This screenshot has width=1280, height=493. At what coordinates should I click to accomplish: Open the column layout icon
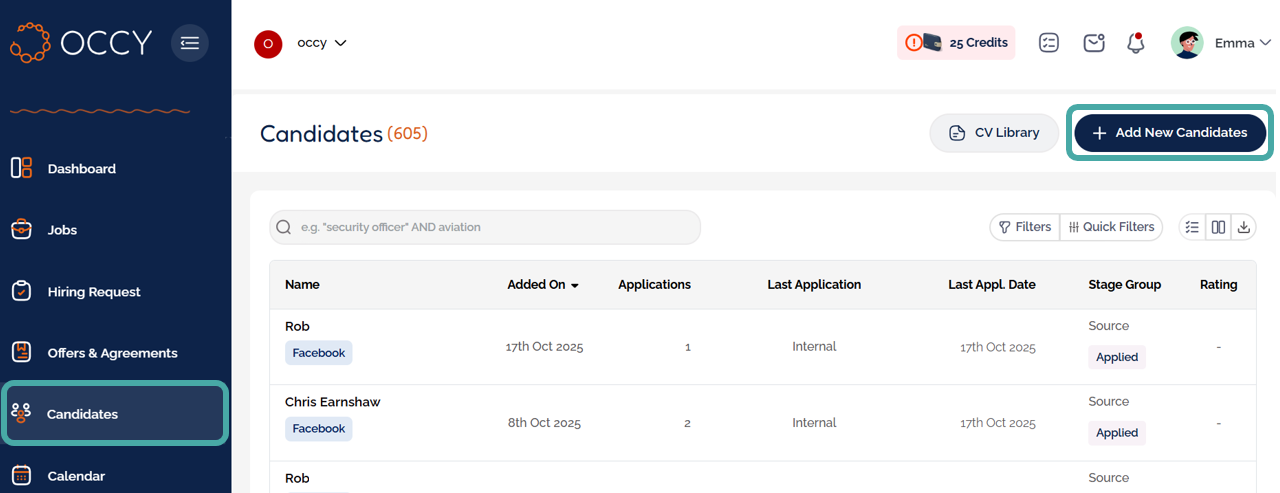coord(1218,227)
